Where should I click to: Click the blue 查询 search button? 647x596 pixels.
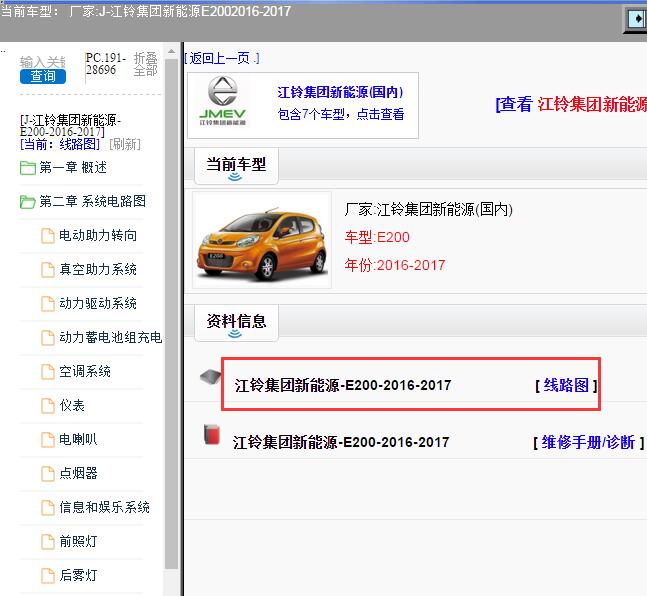43,76
